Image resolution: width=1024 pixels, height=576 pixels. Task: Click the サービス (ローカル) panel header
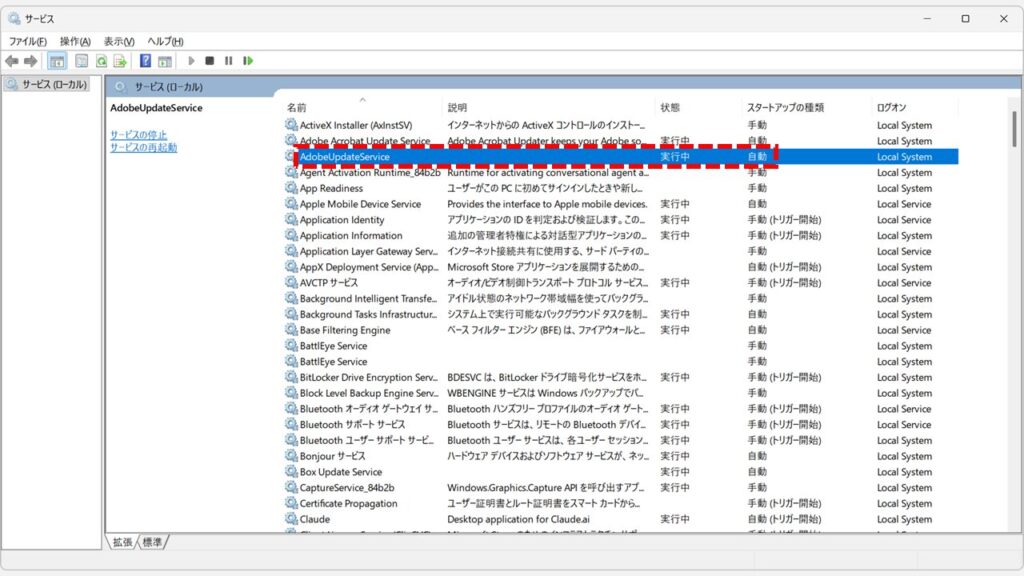168,86
